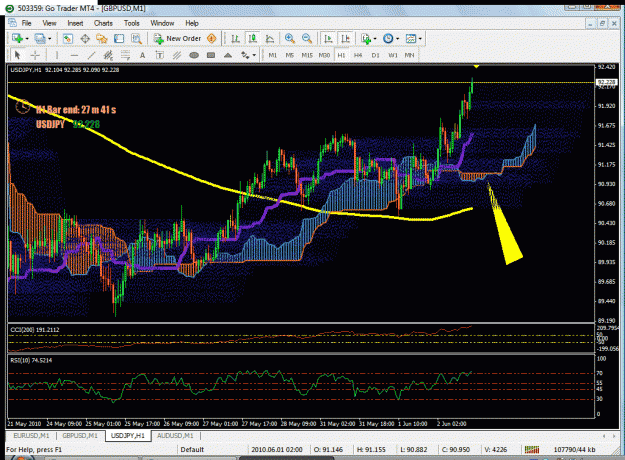The height and width of the screenshot is (460, 625).
Task: Expand the Periods dropdown arrow
Action: pos(397,39)
